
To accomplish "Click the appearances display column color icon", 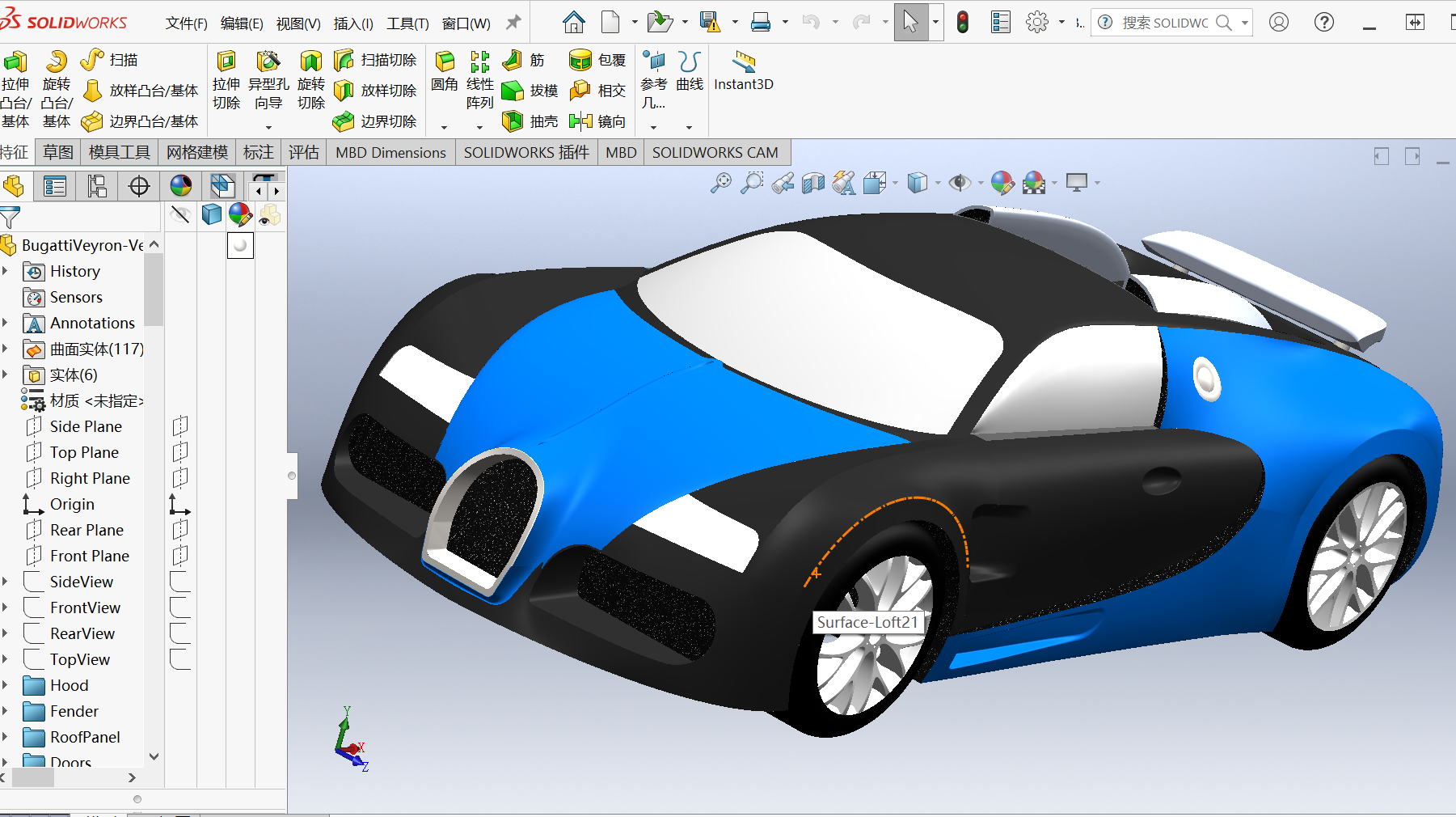I will point(240,214).
